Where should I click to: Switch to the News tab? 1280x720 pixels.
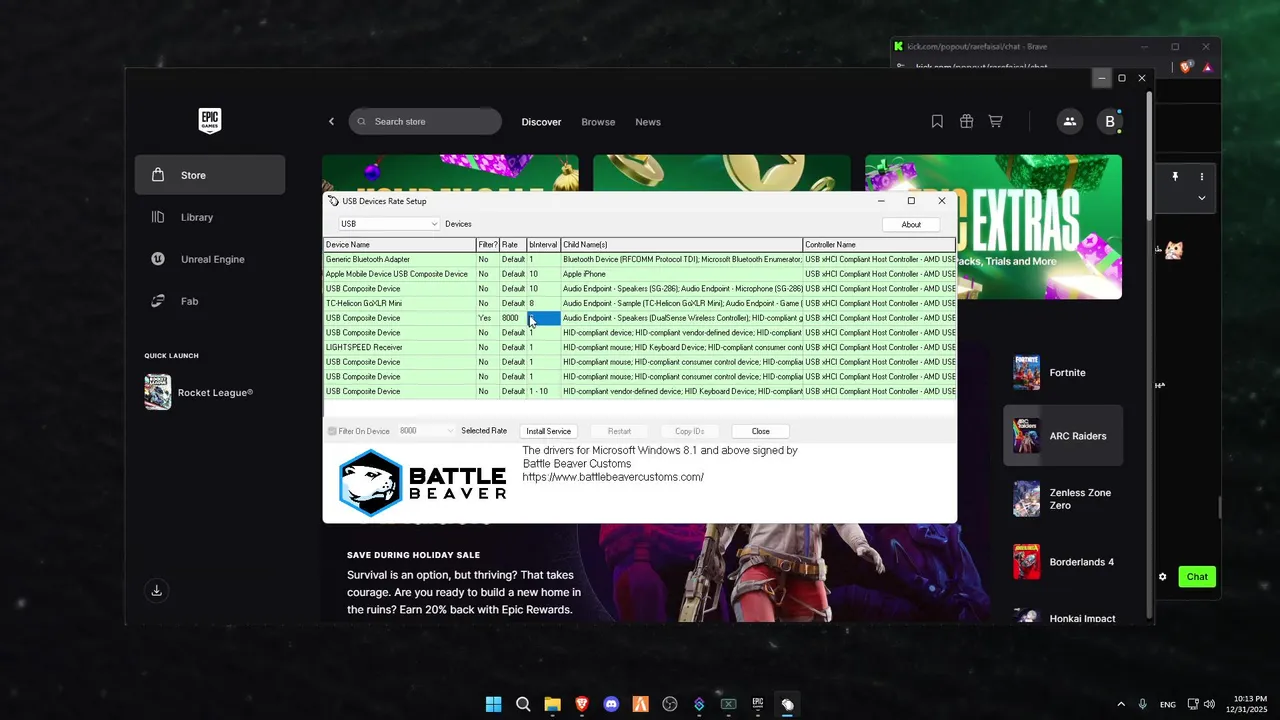point(648,122)
